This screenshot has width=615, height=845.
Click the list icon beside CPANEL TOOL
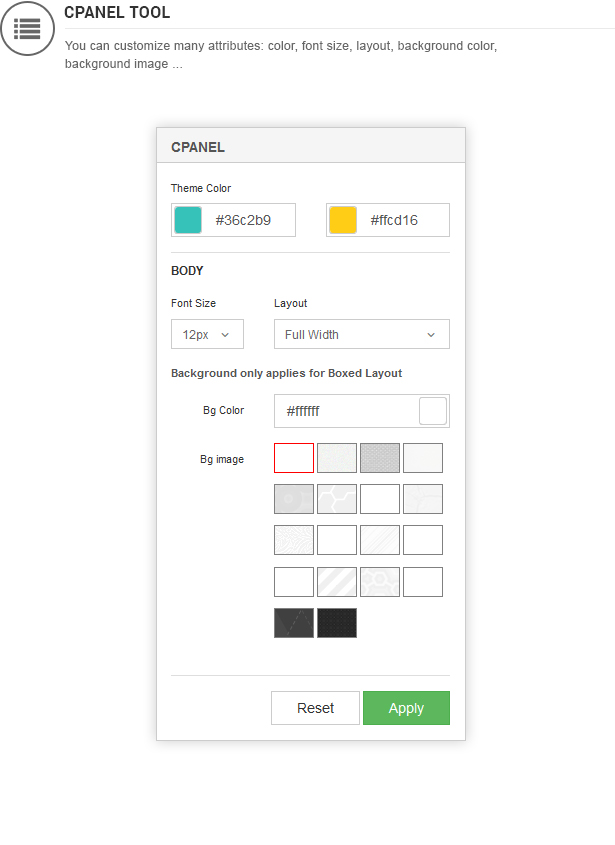(27, 28)
